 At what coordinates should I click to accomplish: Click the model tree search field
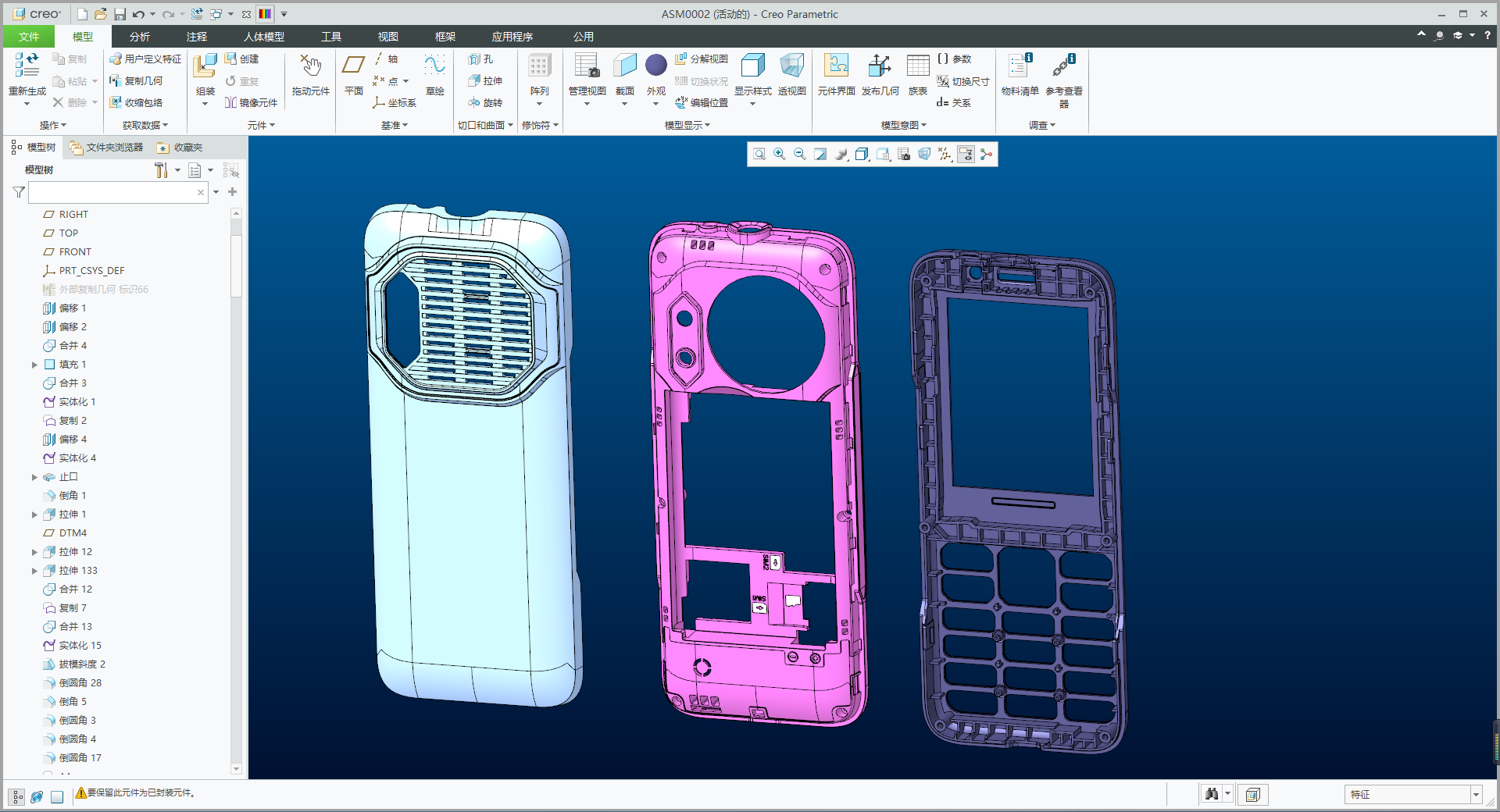pos(112,192)
